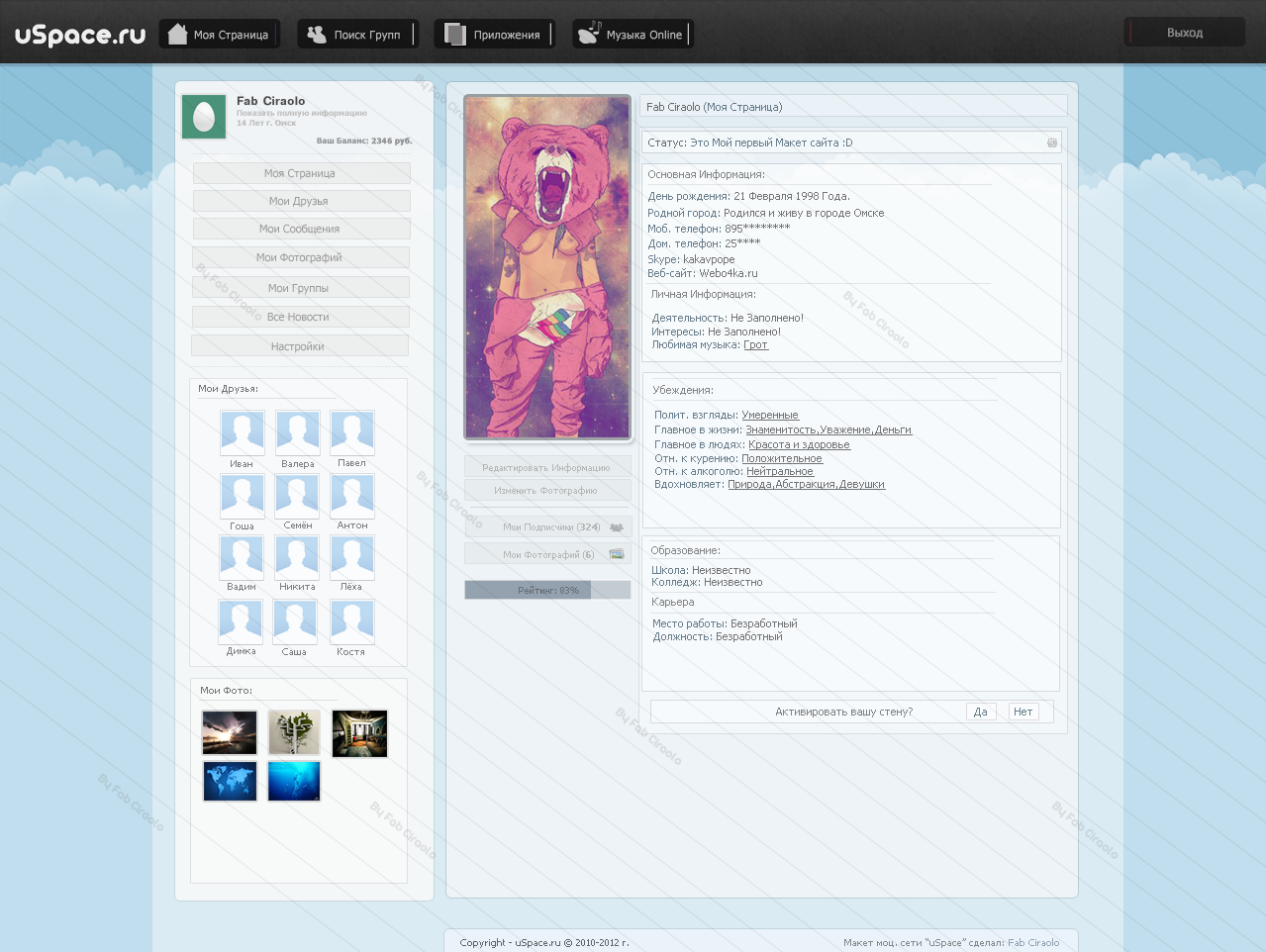Click the Skype: kakavpope text
1266x952 pixels.
tap(691, 260)
